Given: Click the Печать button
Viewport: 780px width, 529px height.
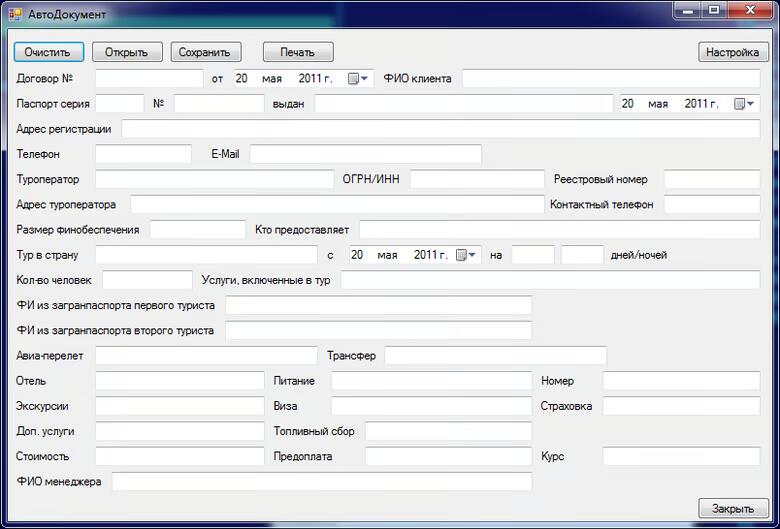Looking at the screenshot, I should coord(297,52).
